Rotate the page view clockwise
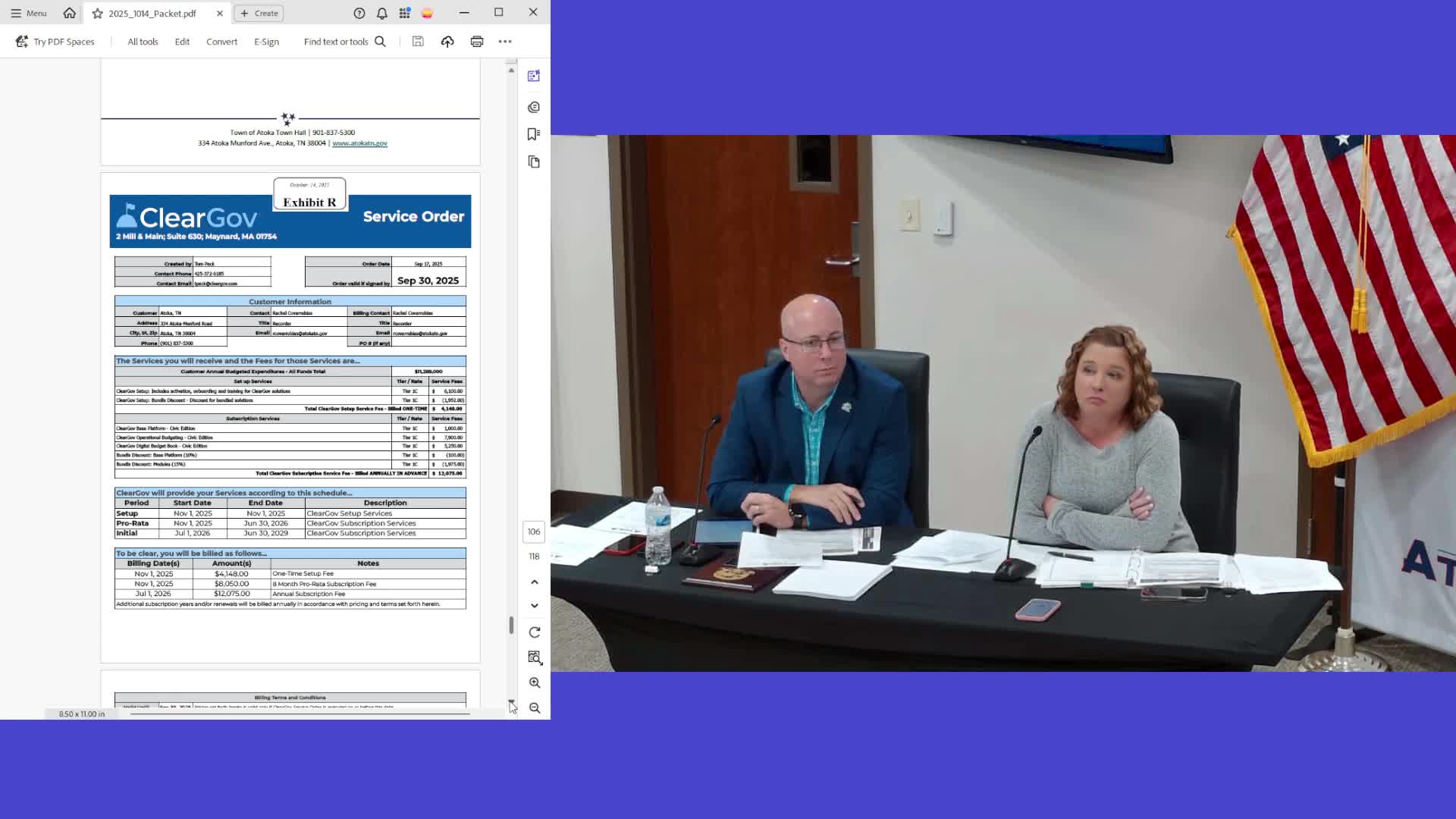 point(535,632)
